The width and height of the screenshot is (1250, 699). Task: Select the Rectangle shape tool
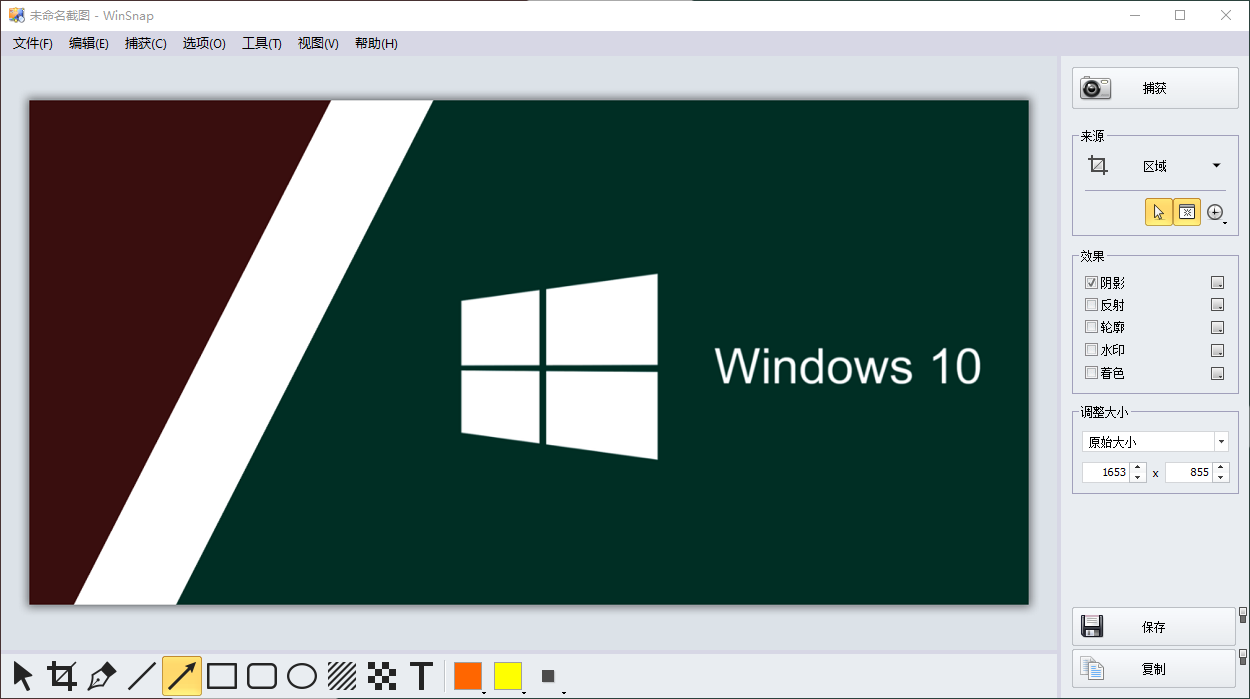222,676
